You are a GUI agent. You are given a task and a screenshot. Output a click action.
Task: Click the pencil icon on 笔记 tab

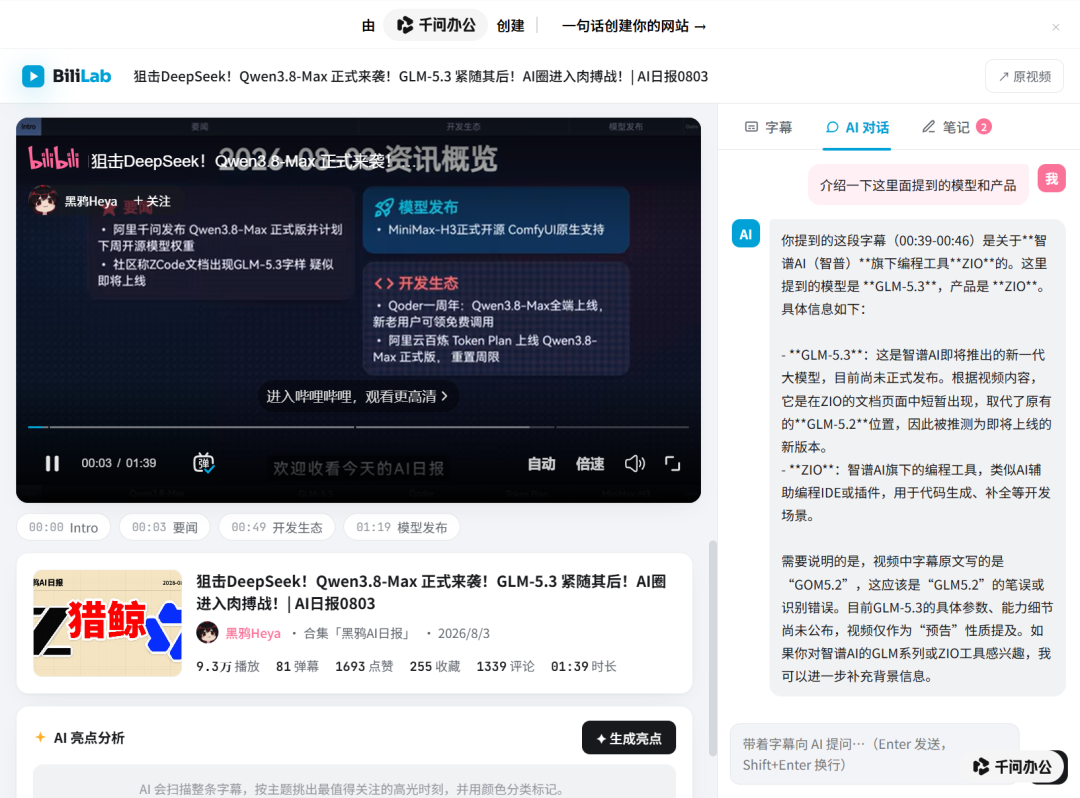929,127
